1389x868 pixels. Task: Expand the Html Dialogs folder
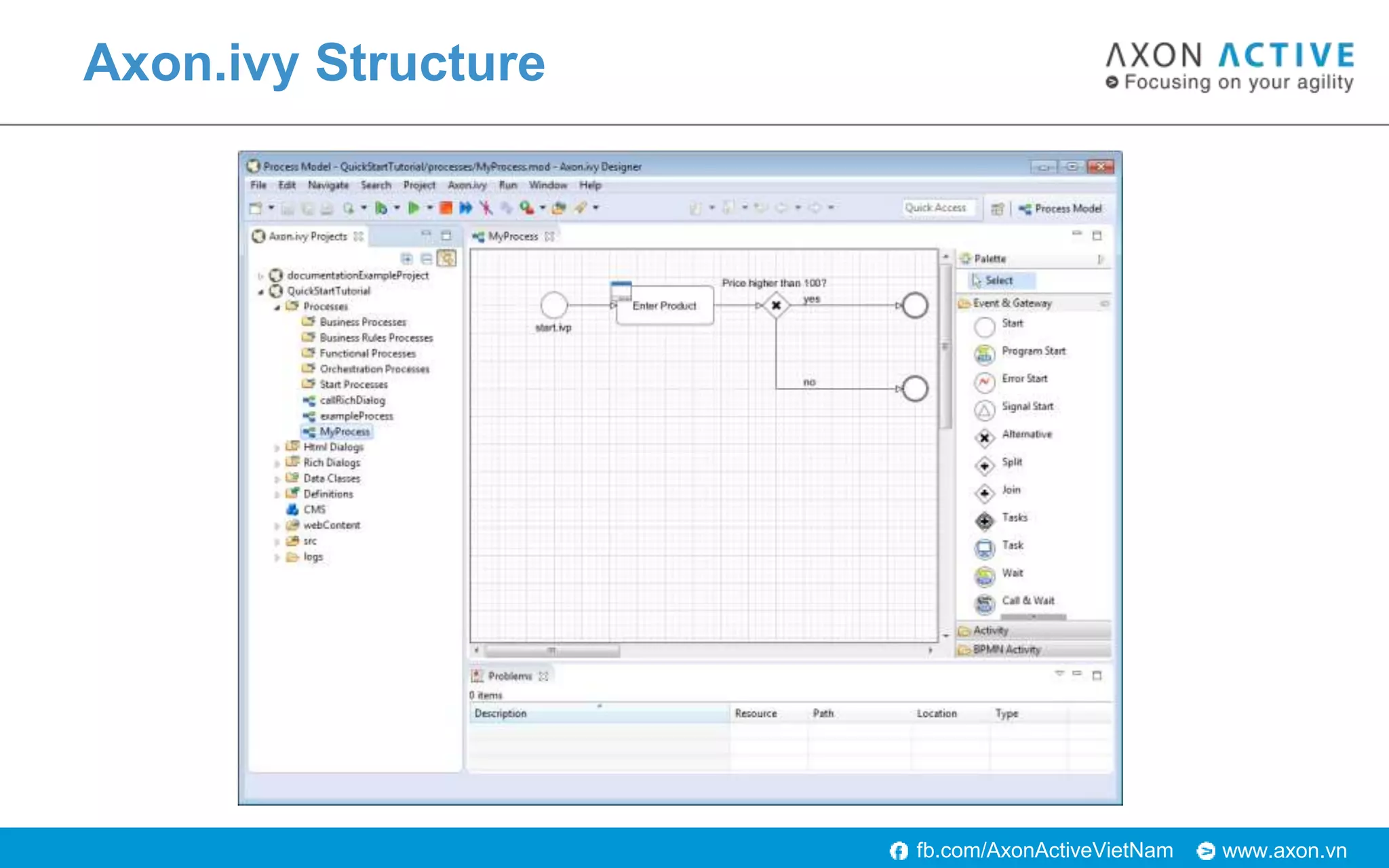(277, 448)
